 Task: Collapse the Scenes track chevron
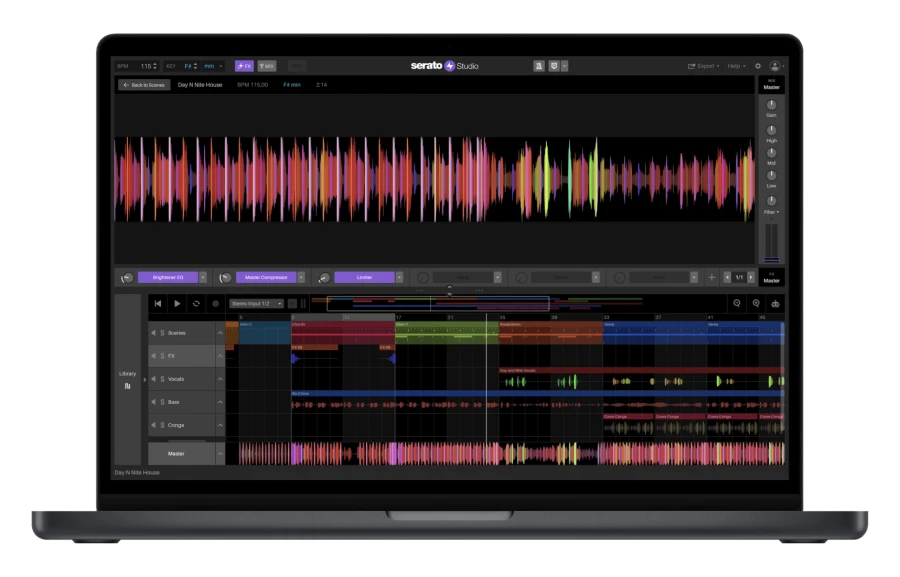point(220,333)
